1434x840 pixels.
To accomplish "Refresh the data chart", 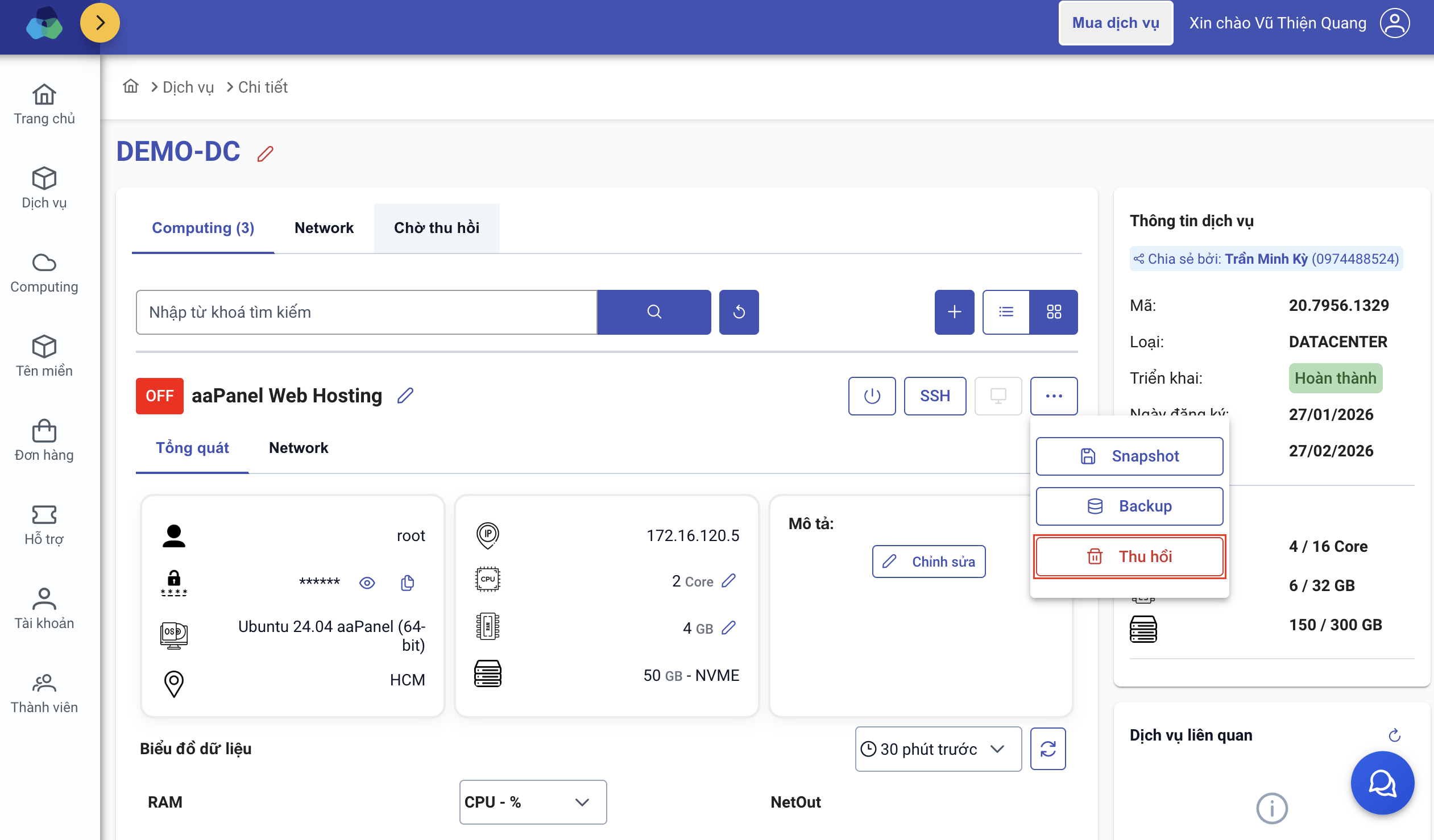I will click(x=1047, y=749).
